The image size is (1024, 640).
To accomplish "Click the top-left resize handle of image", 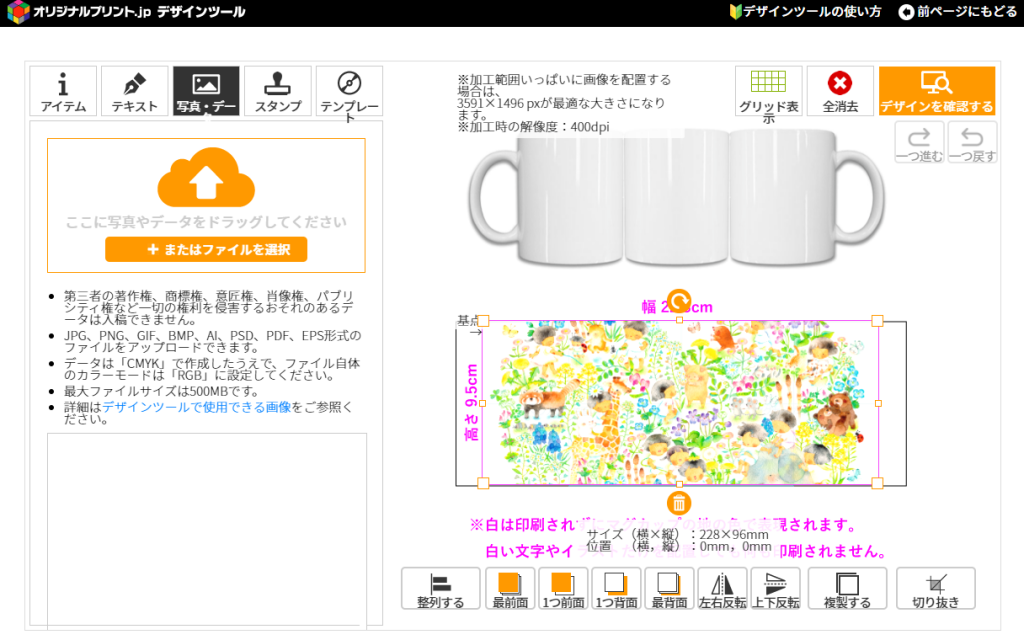I will (483, 321).
